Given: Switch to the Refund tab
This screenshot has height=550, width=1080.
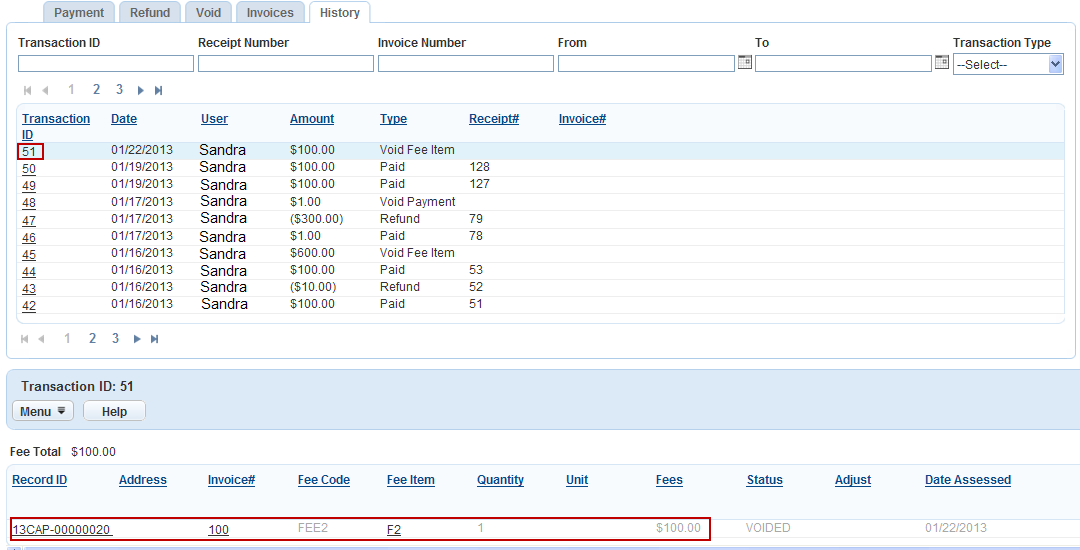Looking at the screenshot, I should click(150, 12).
